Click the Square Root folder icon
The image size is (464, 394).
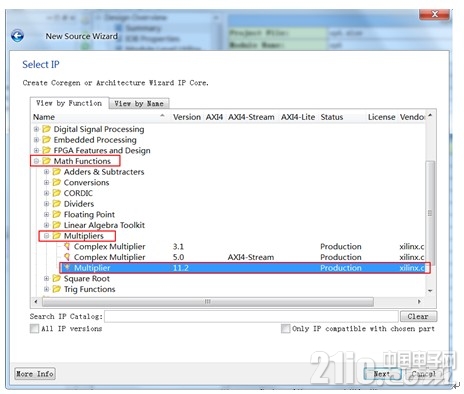pyautogui.click(x=57, y=278)
